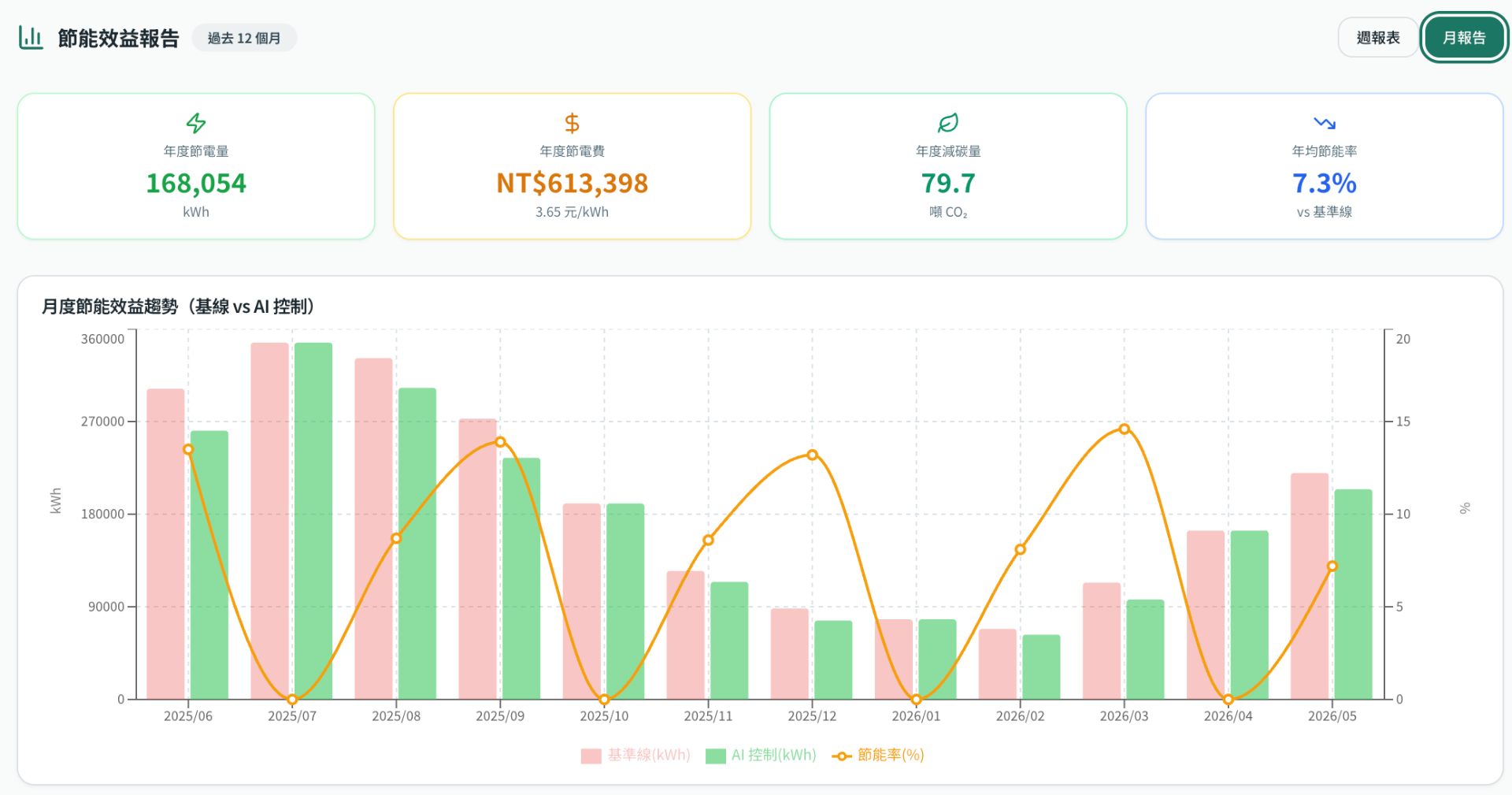Click the 360000 y-axis label
The height and width of the screenshot is (795, 1512).
click(102, 339)
